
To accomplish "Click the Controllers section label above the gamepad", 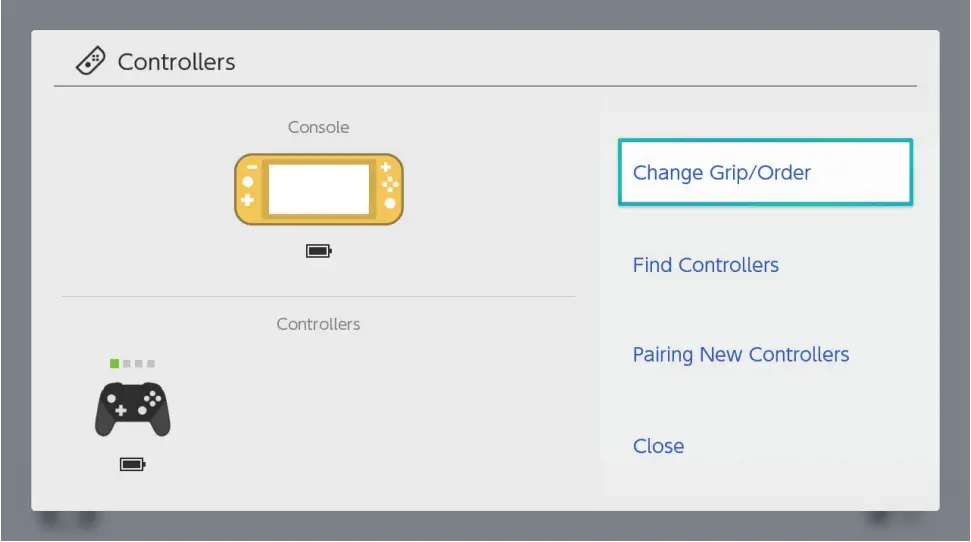I will click(318, 324).
